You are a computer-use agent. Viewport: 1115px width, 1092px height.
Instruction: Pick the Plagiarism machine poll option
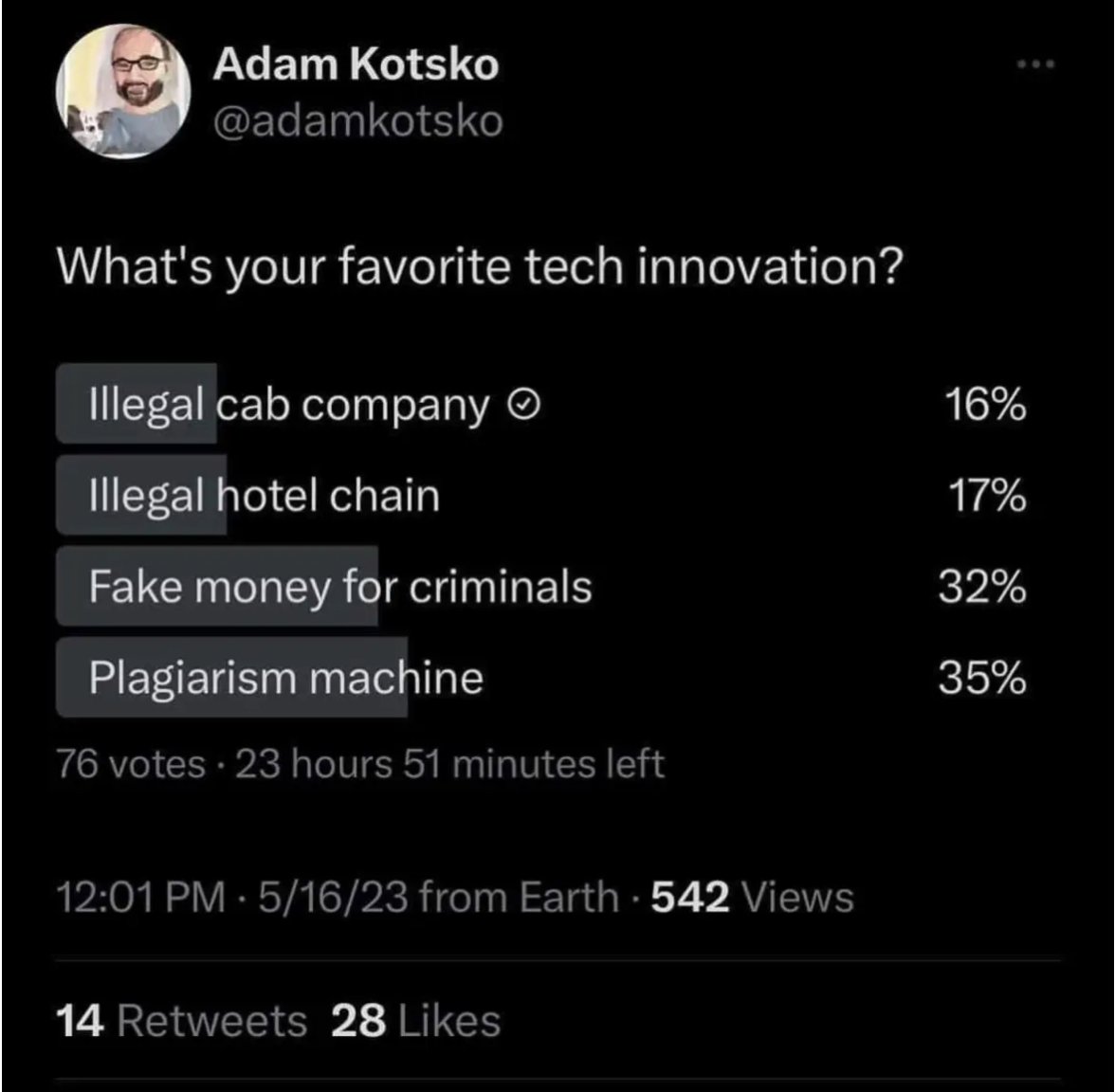pos(285,678)
